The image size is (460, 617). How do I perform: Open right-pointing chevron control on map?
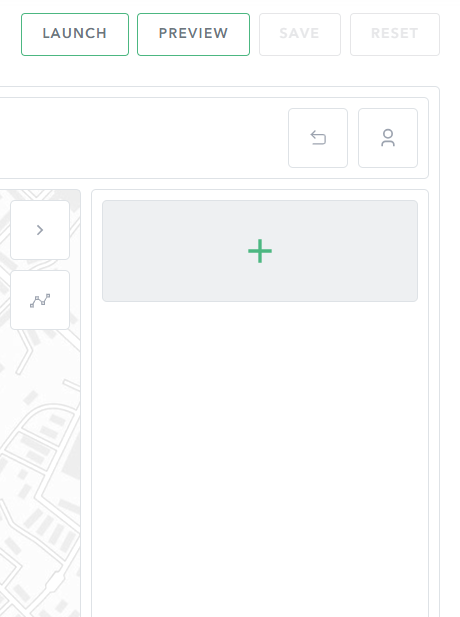pos(40,230)
